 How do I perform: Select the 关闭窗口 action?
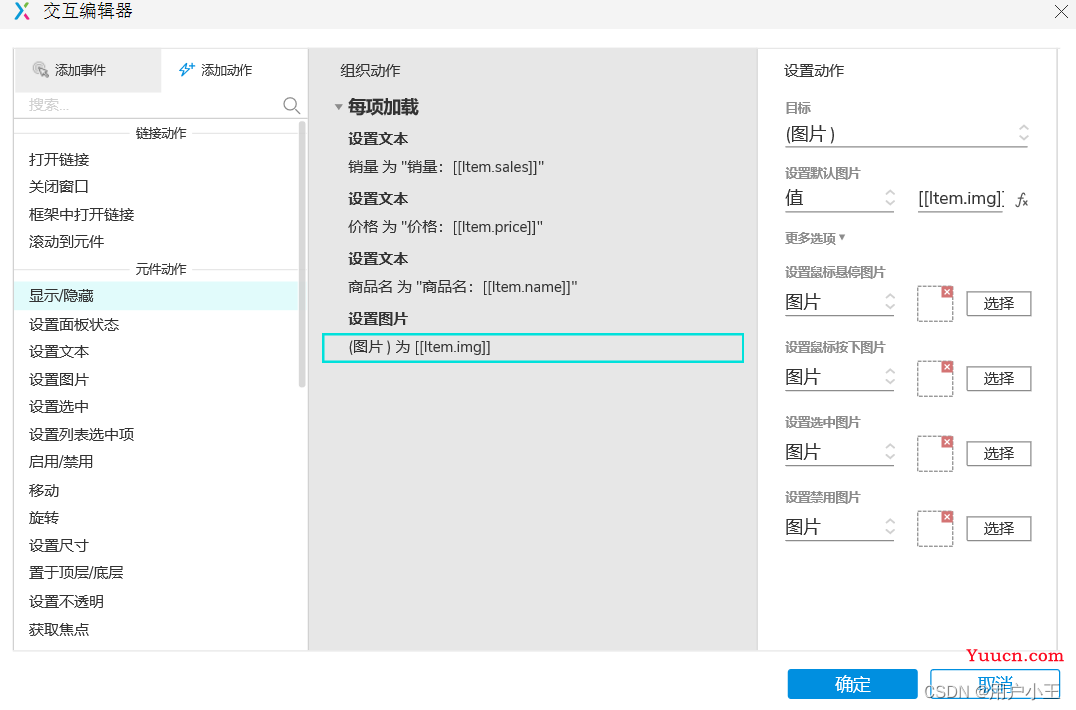(x=59, y=187)
